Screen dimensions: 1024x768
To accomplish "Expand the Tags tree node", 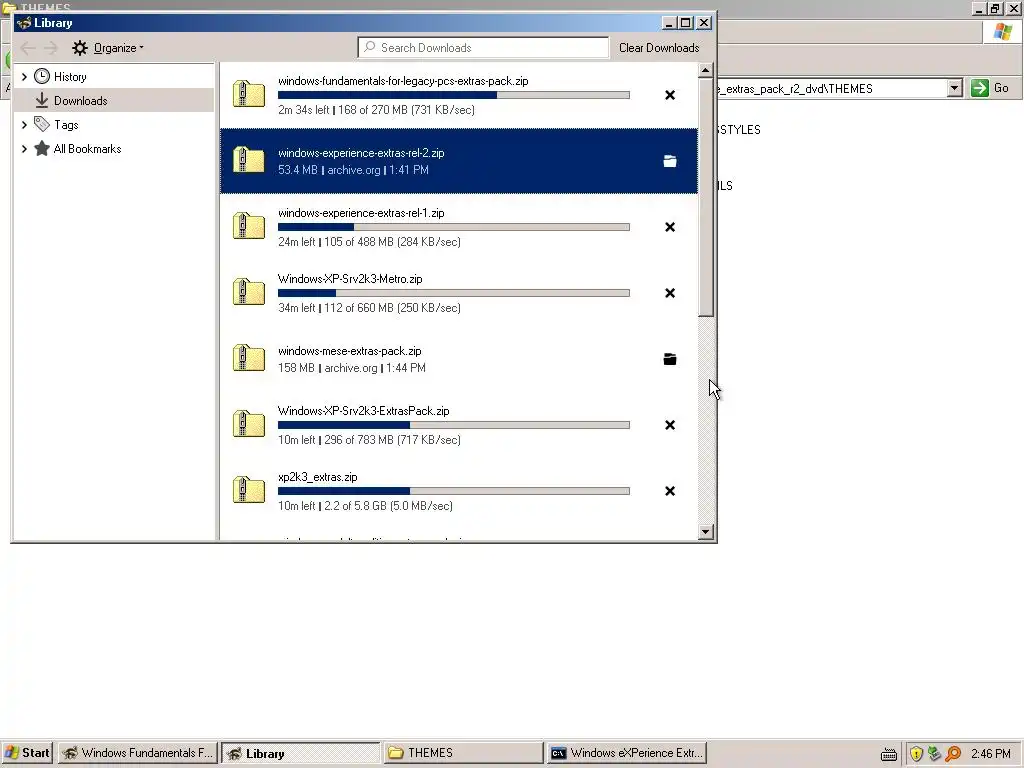I will pos(24,124).
